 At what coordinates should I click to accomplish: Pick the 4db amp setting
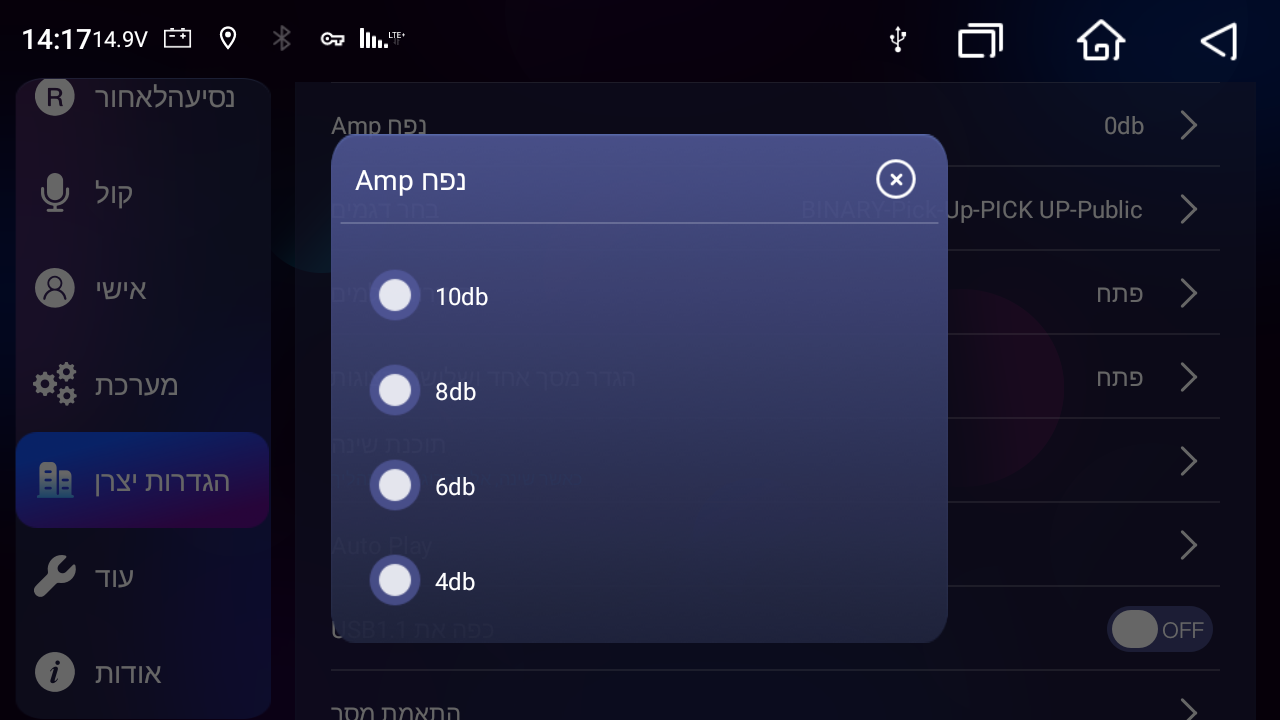(396, 580)
